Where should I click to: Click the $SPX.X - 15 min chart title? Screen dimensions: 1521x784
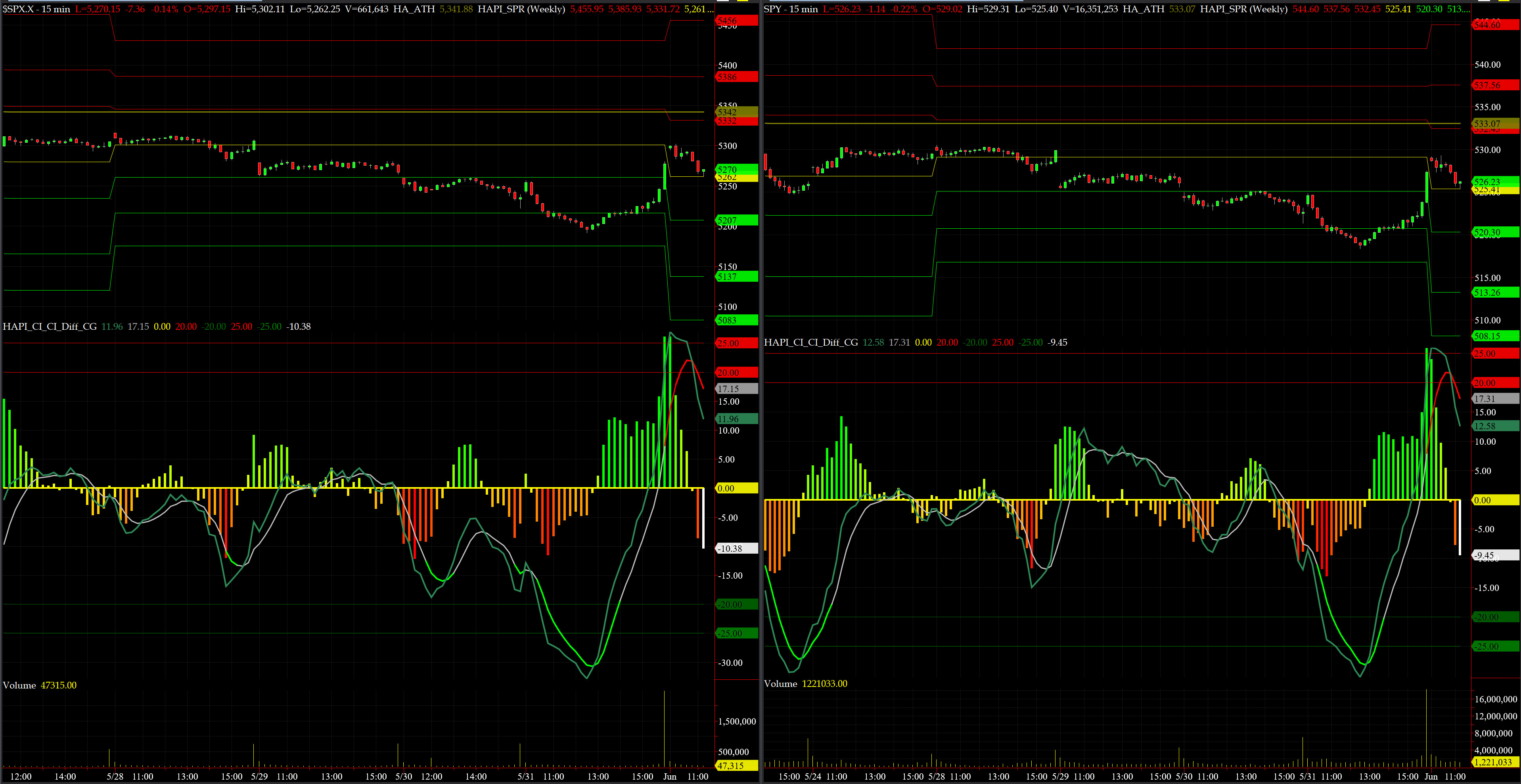click(36, 9)
